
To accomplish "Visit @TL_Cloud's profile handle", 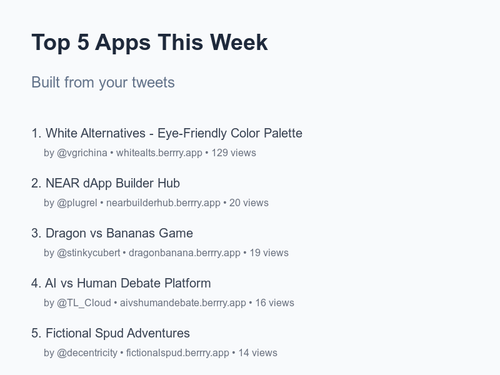I will click(x=84, y=303).
